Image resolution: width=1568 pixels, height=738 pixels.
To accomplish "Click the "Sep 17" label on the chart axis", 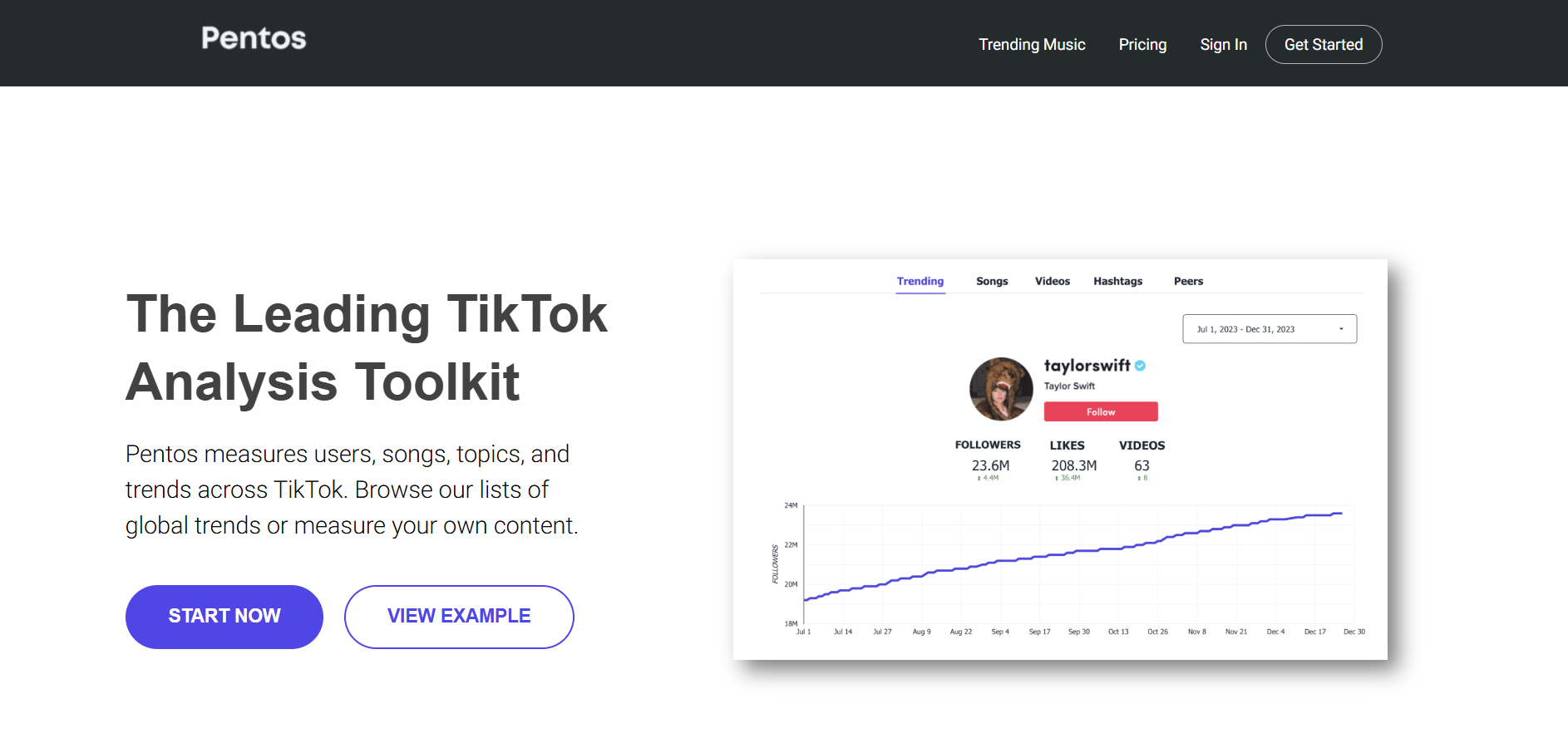I will 1039,632.
